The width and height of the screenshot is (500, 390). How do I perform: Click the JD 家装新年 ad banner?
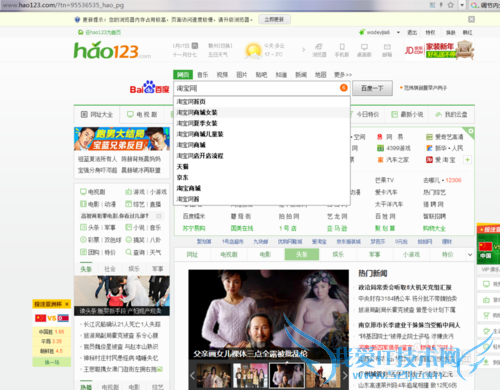[440, 50]
